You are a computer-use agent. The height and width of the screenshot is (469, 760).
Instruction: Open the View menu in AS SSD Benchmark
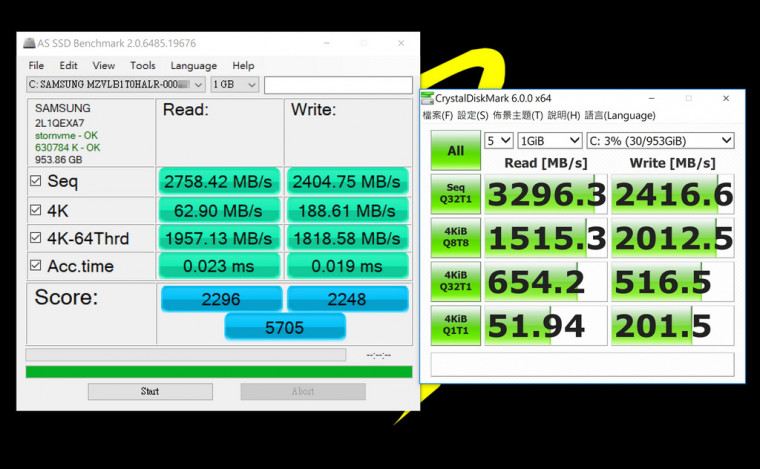(104, 65)
